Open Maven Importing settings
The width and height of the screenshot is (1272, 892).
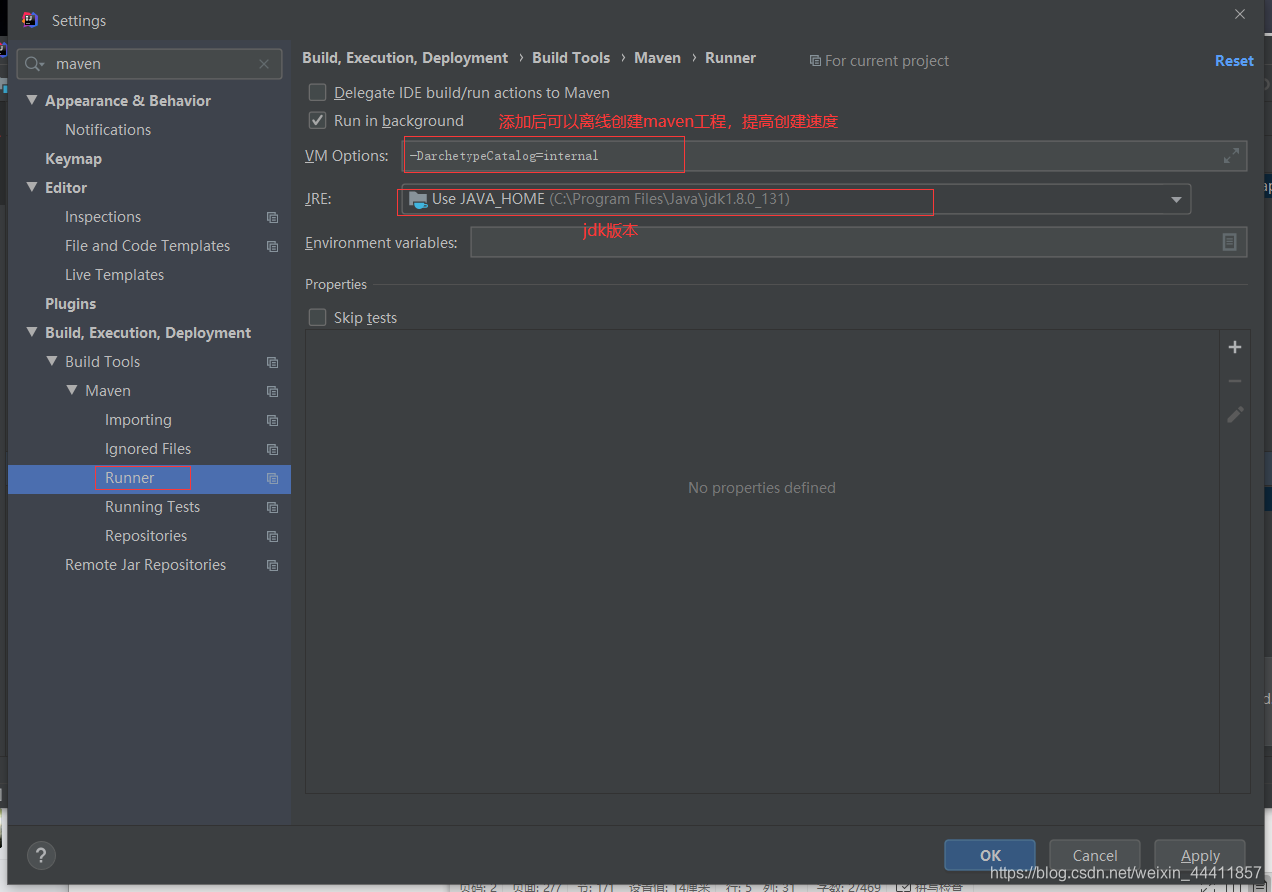click(x=138, y=420)
